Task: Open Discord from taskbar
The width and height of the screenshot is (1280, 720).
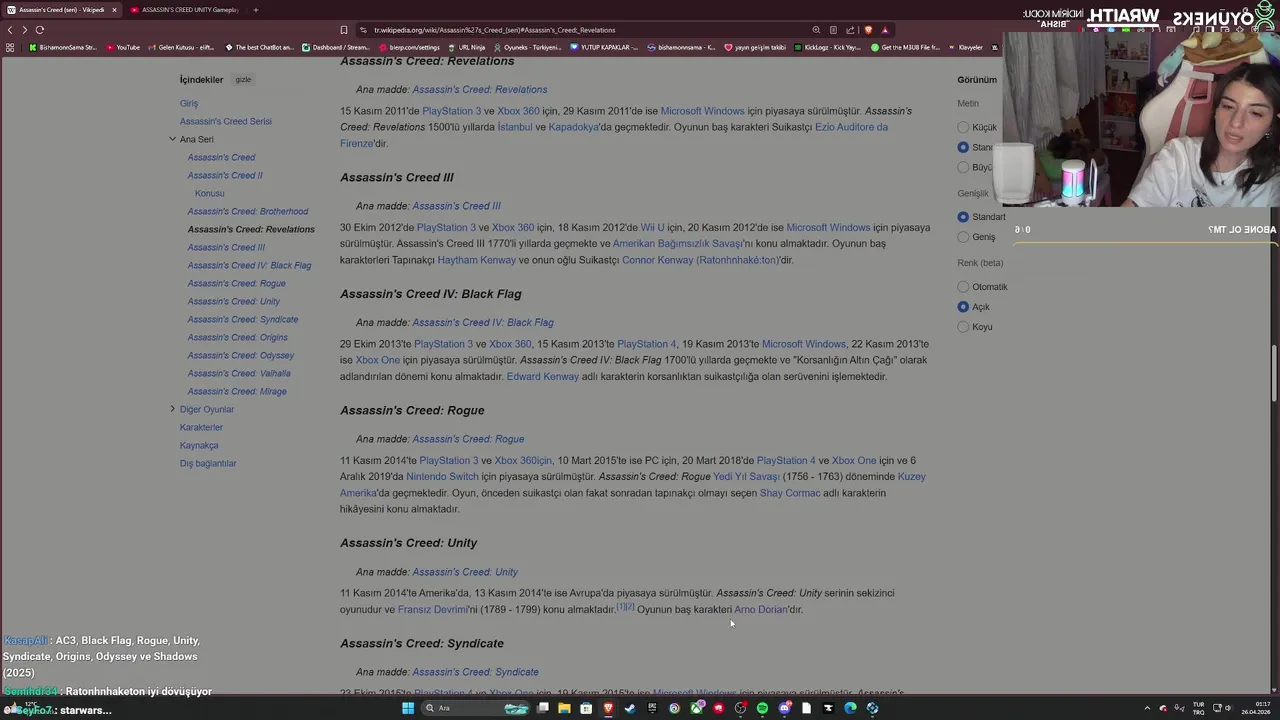Action: 784,708
